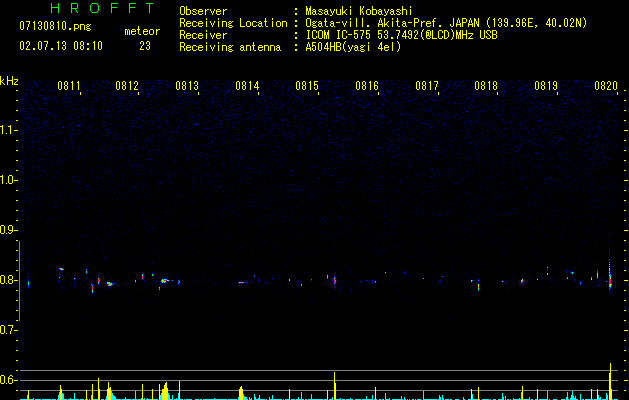This screenshot has height=400, width=629.
Task: Click the Receiving antenna label
Action: [230, 47]
